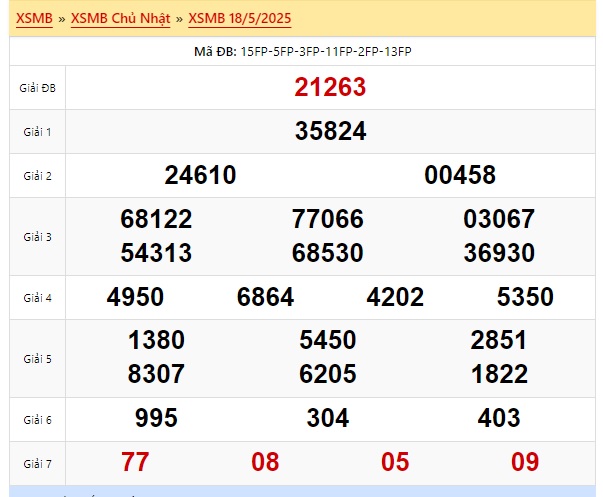Select the special prize number 21263
This screenshot has width=603, height=497.
point(330,87)
